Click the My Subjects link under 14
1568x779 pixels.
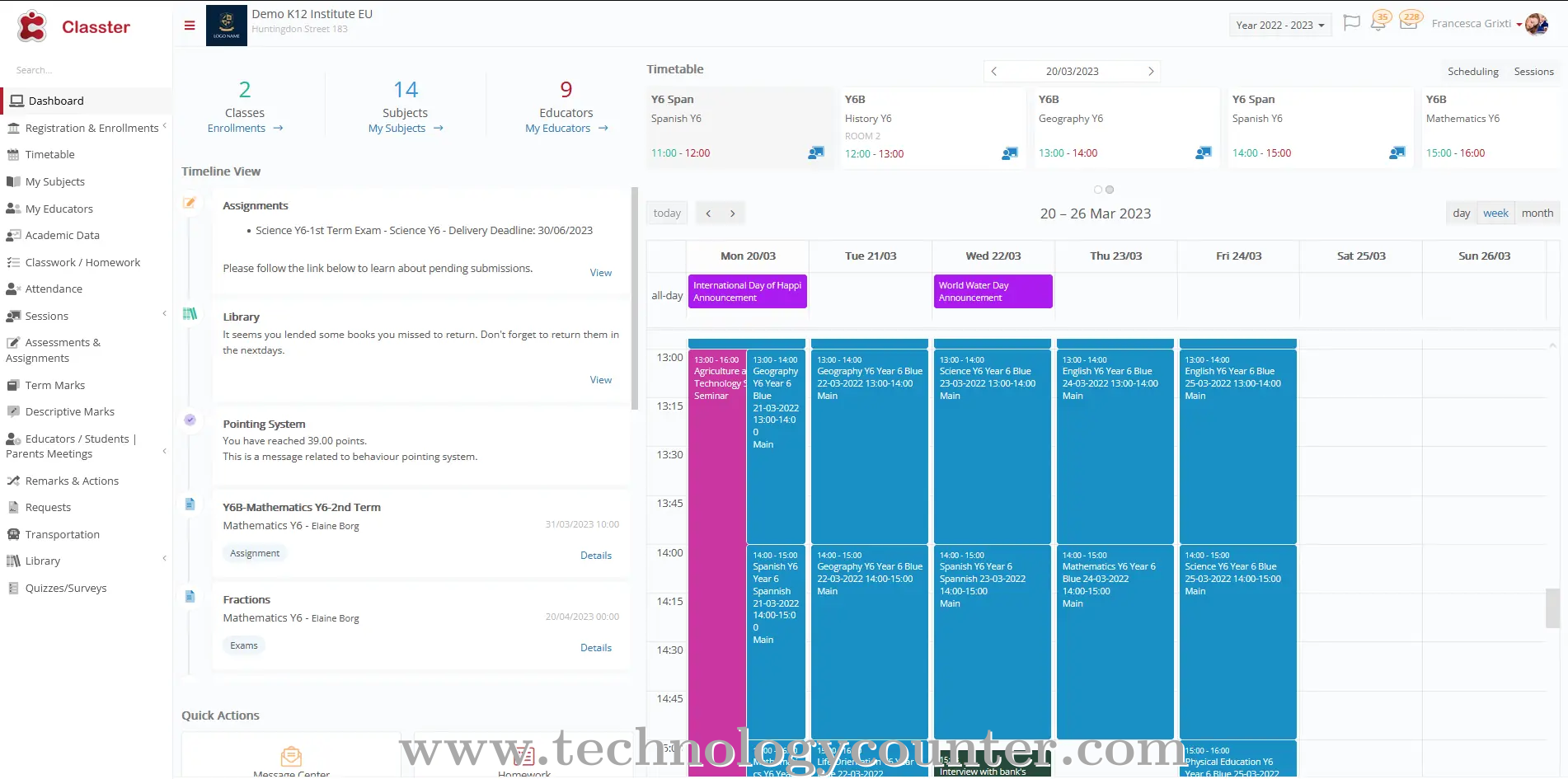(x=406, y=129)
